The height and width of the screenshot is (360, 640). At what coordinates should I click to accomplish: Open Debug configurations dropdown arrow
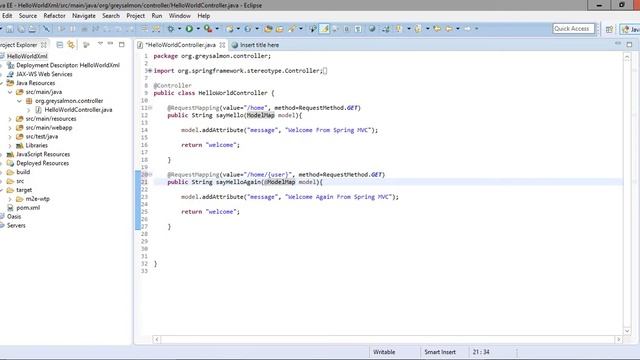tap(179, 29)
